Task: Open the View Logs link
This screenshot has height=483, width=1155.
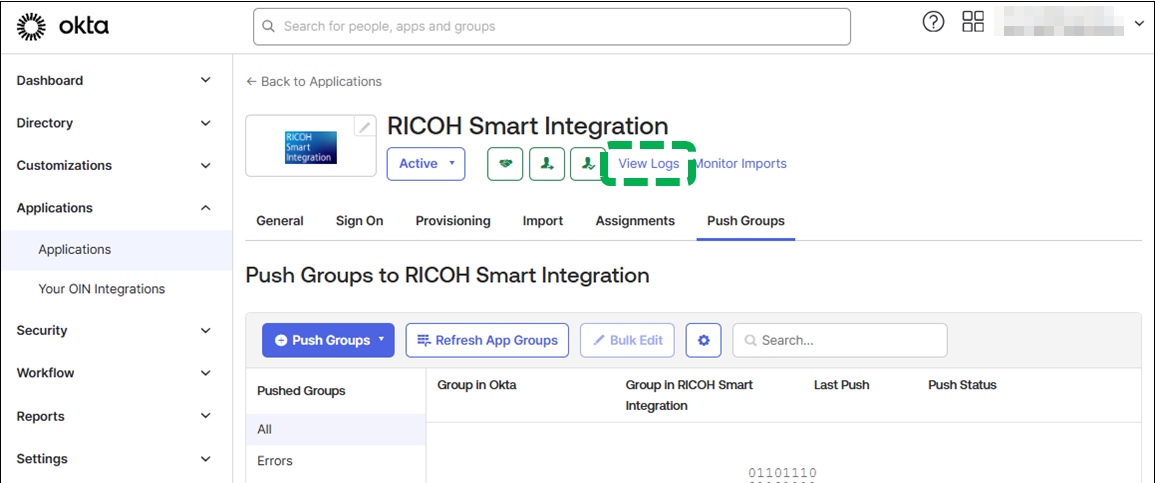Action: pos(648,164)
